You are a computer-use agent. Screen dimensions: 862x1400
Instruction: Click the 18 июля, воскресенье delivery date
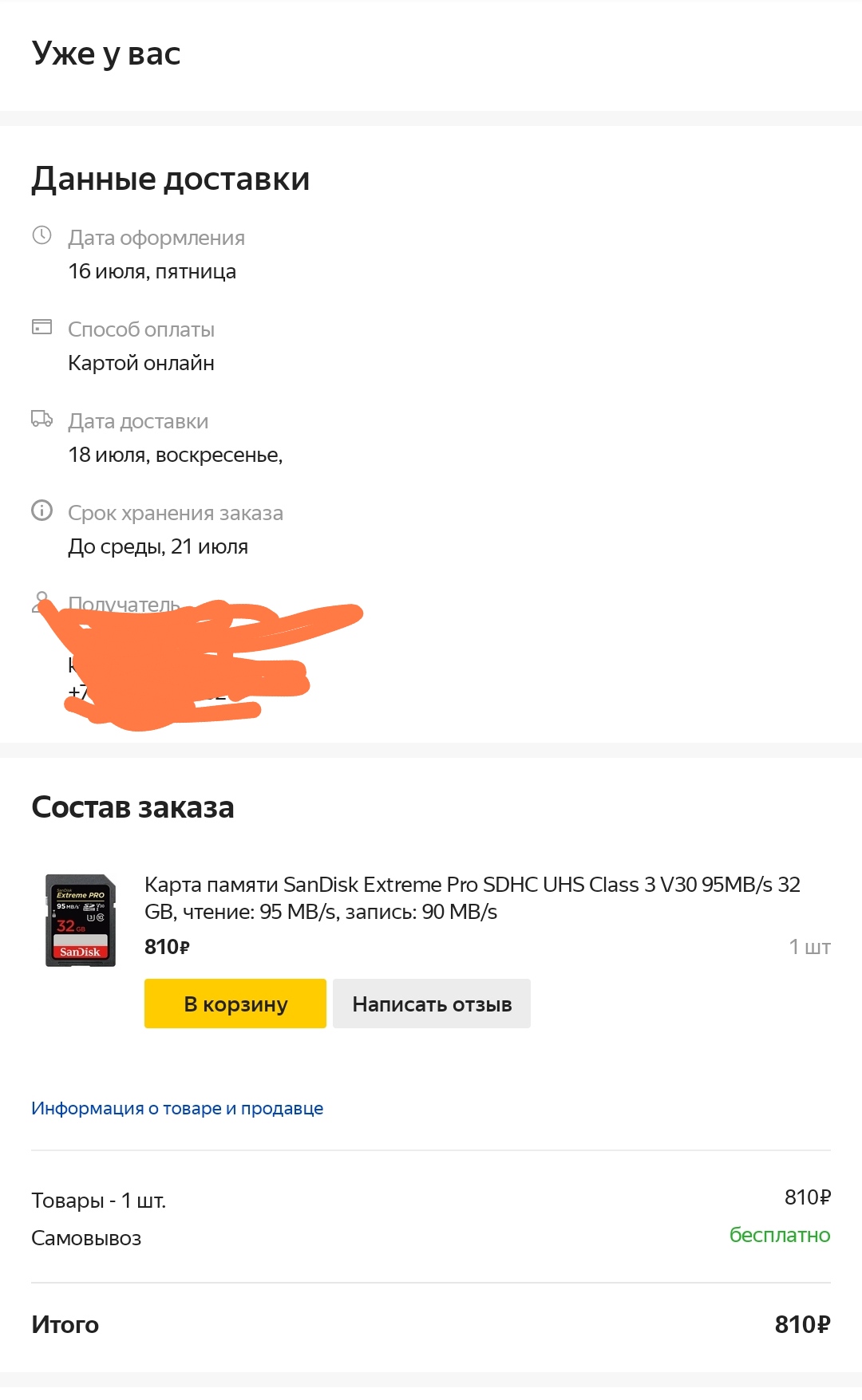pyautogui.click(x=176, y=455)
